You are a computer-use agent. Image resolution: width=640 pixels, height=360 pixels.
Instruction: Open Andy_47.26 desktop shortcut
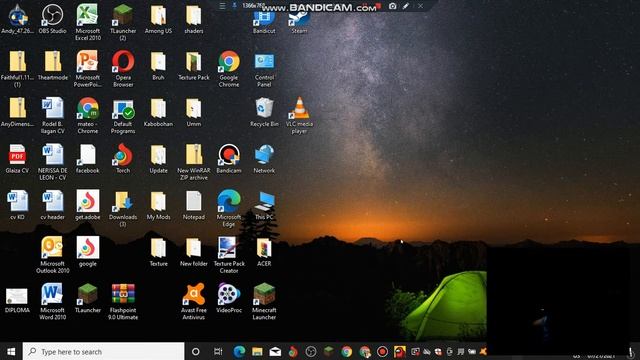17,19
